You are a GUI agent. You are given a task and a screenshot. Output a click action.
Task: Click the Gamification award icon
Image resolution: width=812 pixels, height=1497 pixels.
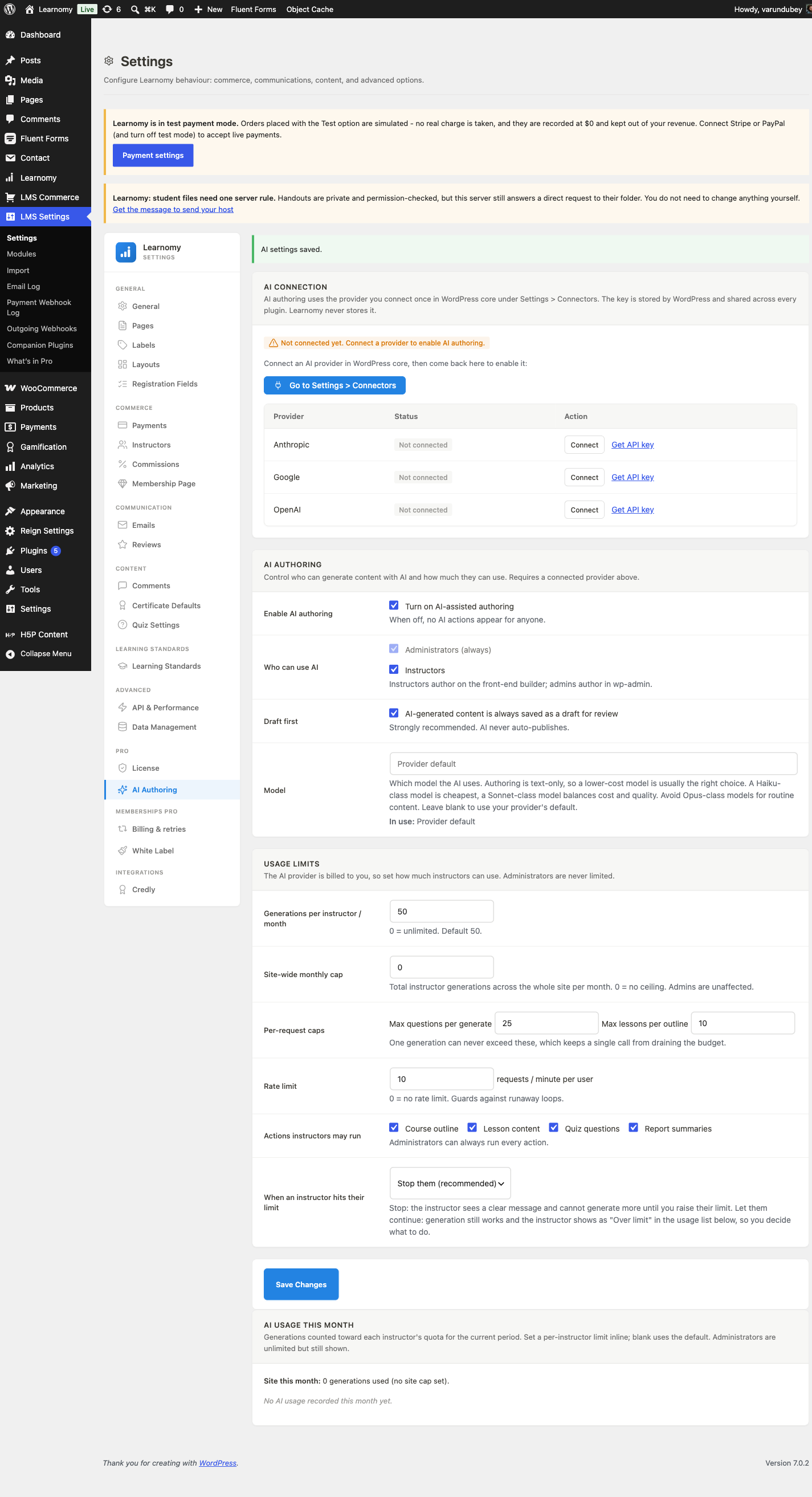click(10, 447)
